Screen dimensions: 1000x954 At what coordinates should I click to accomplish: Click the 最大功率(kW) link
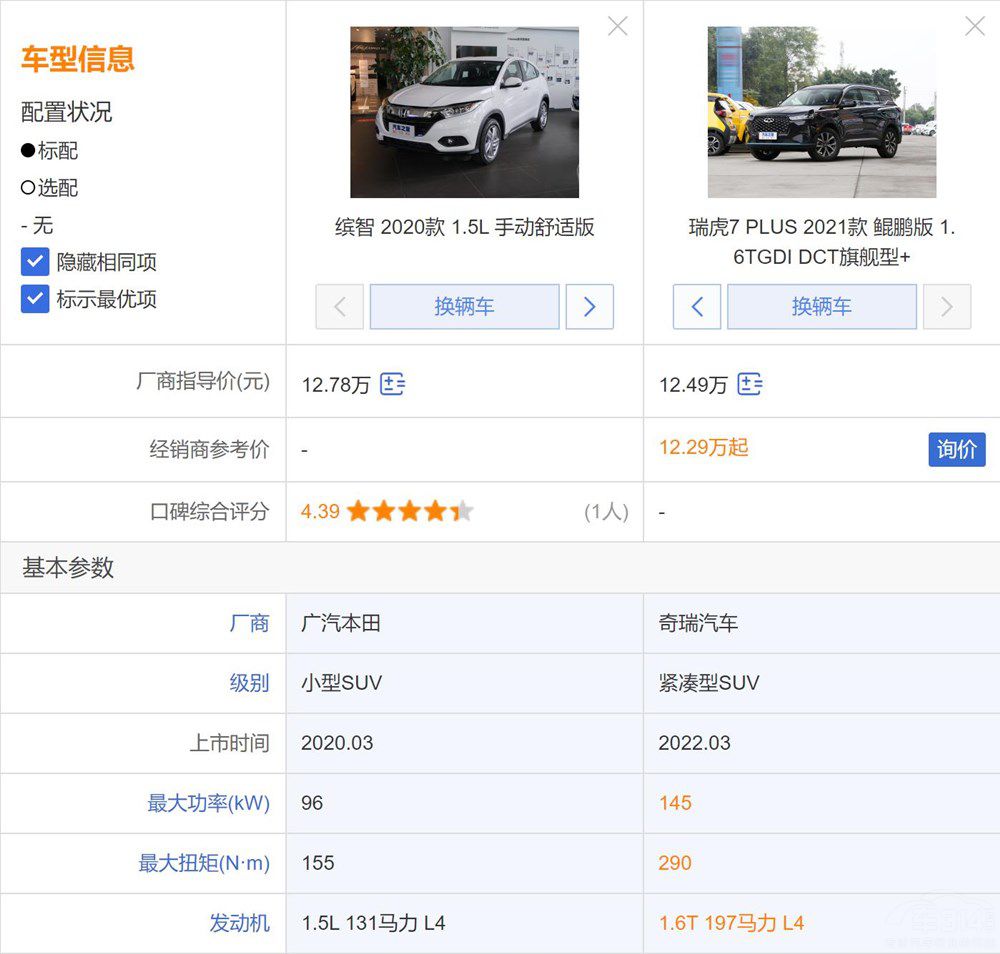(208, 803)
